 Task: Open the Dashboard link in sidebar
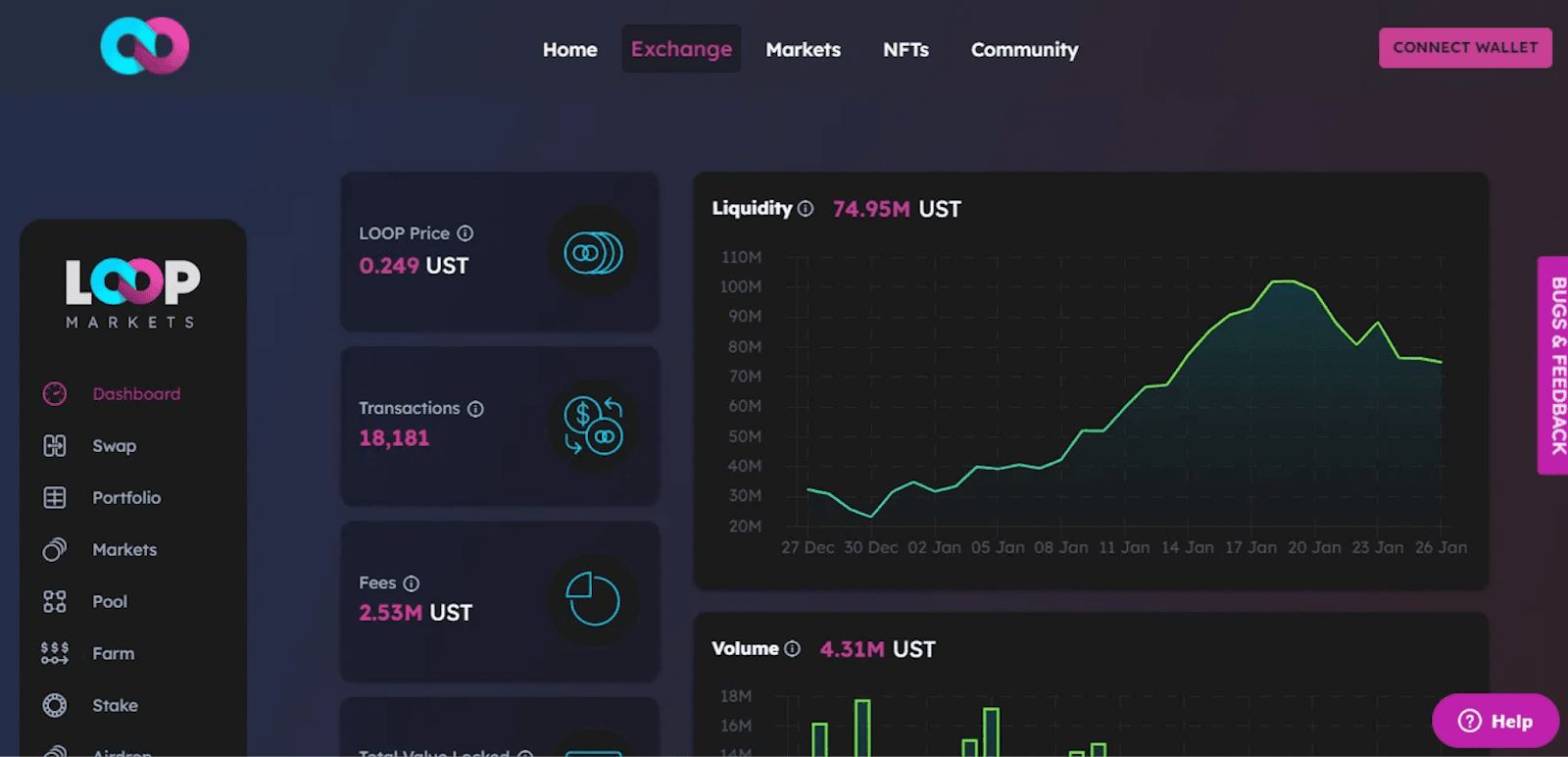click(136, 394)
